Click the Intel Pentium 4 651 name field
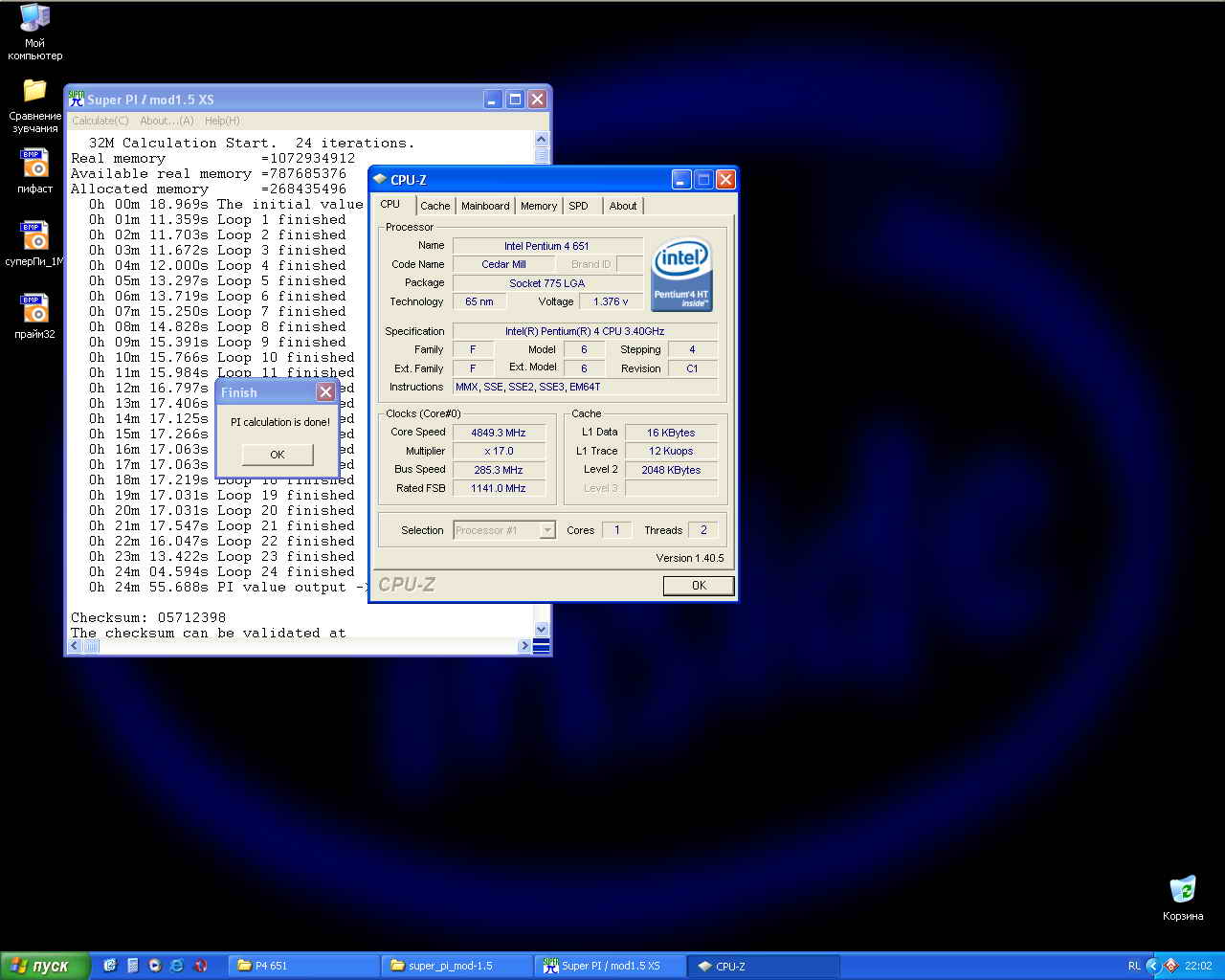 tap(547, 246)
